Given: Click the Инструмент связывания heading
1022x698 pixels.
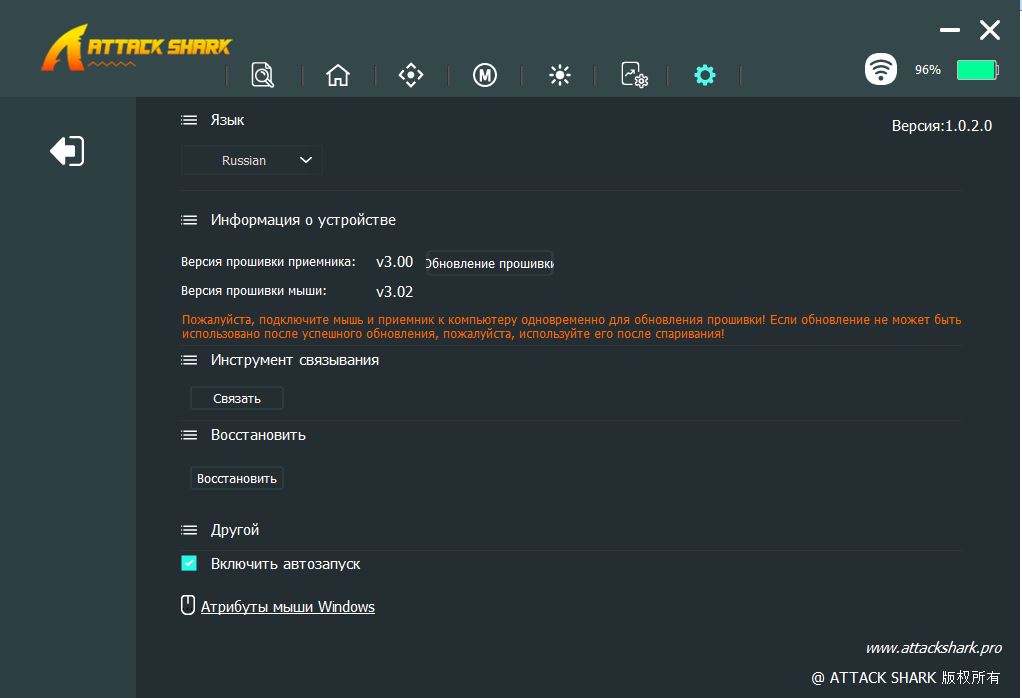Looking at the screenshot, I should click(295, 360).
